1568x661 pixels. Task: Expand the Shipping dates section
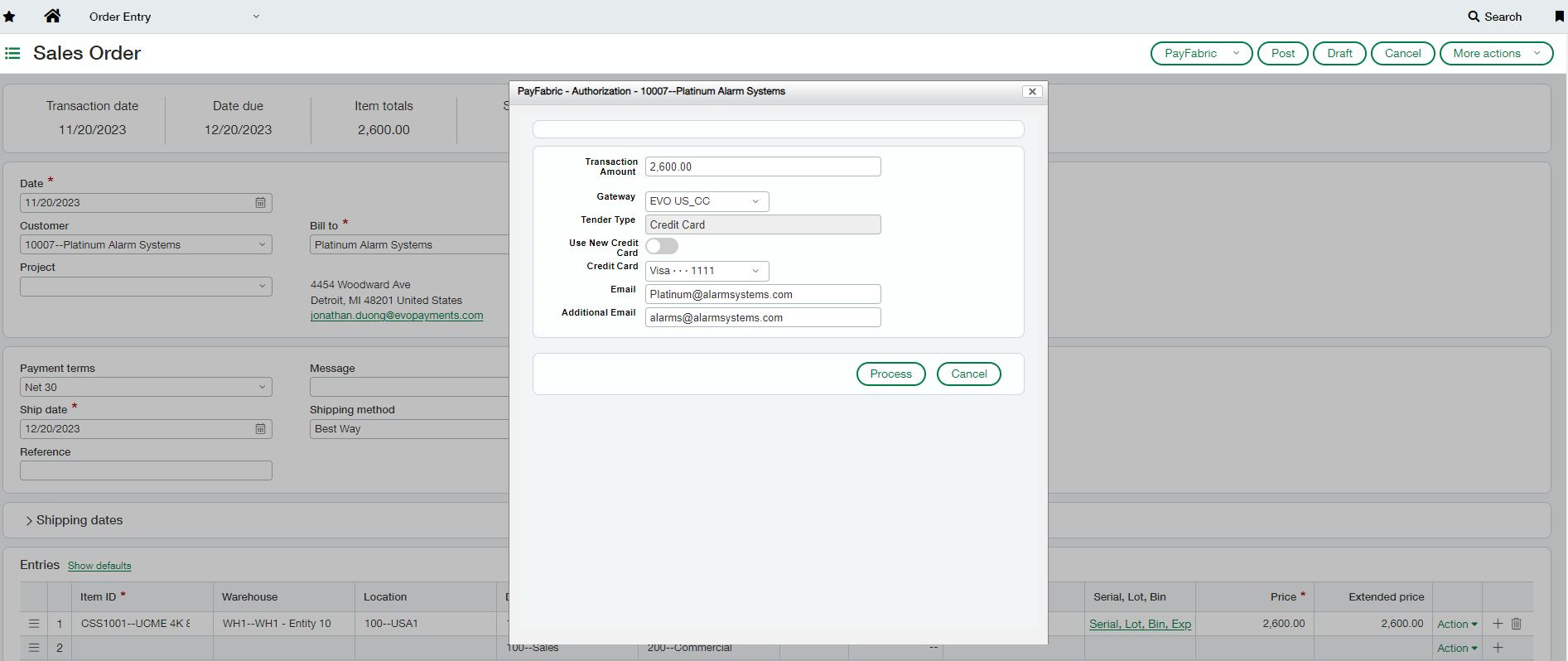(30, 521)
